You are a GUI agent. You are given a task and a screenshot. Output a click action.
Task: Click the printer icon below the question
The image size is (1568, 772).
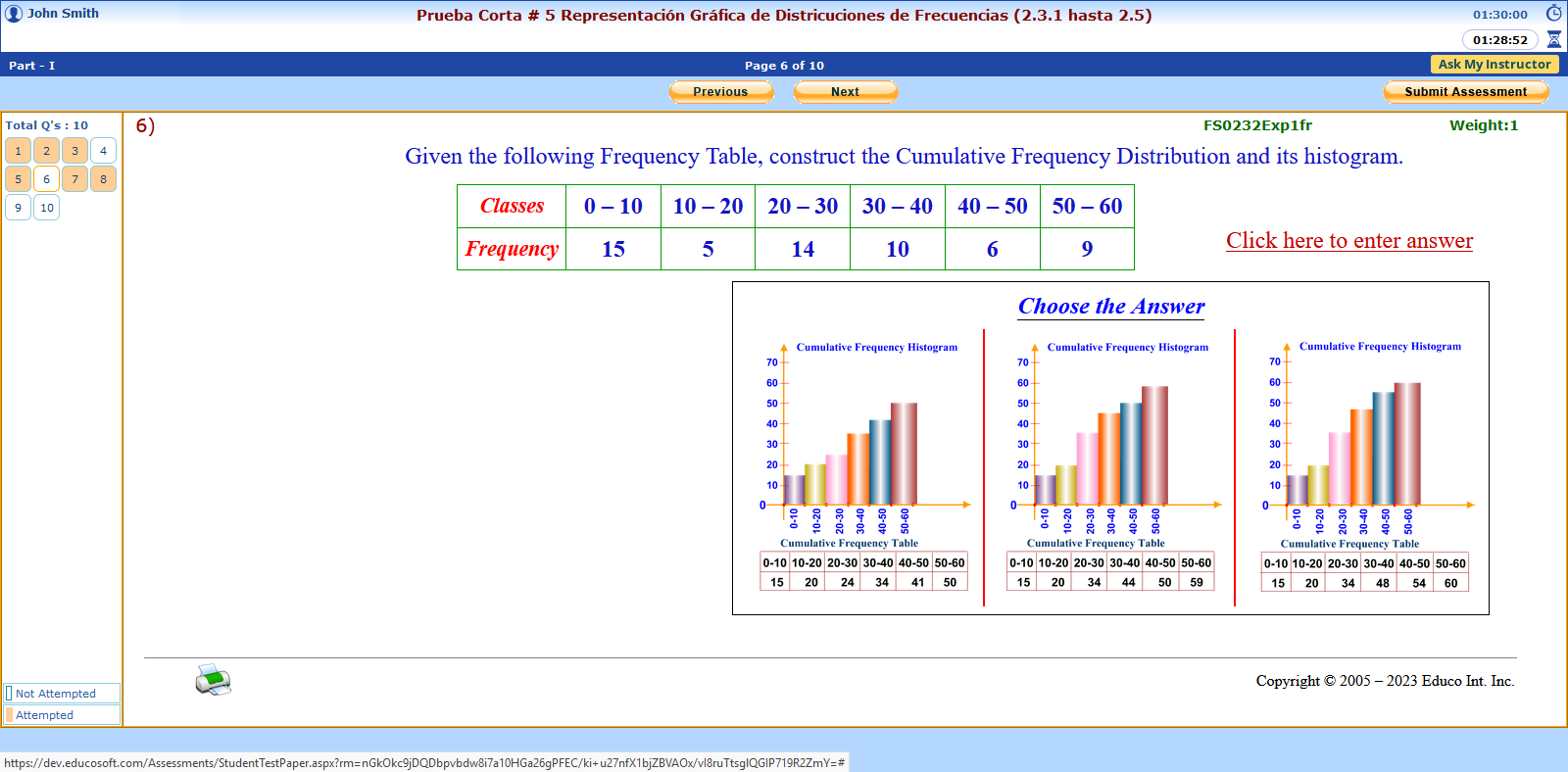(213, 680)
